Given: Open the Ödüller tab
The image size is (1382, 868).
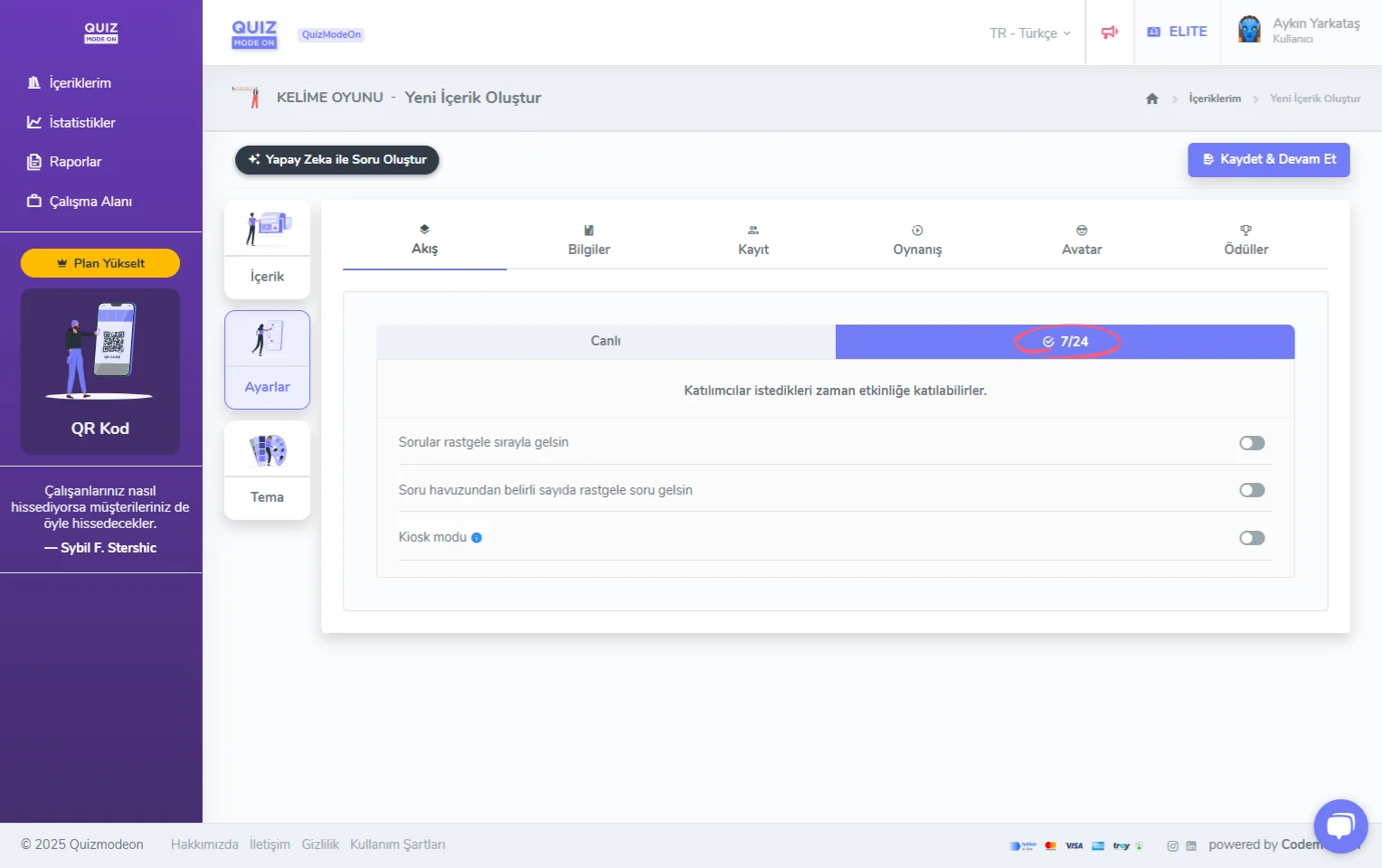Looking at the screenshot, I should coord(1245,241).
